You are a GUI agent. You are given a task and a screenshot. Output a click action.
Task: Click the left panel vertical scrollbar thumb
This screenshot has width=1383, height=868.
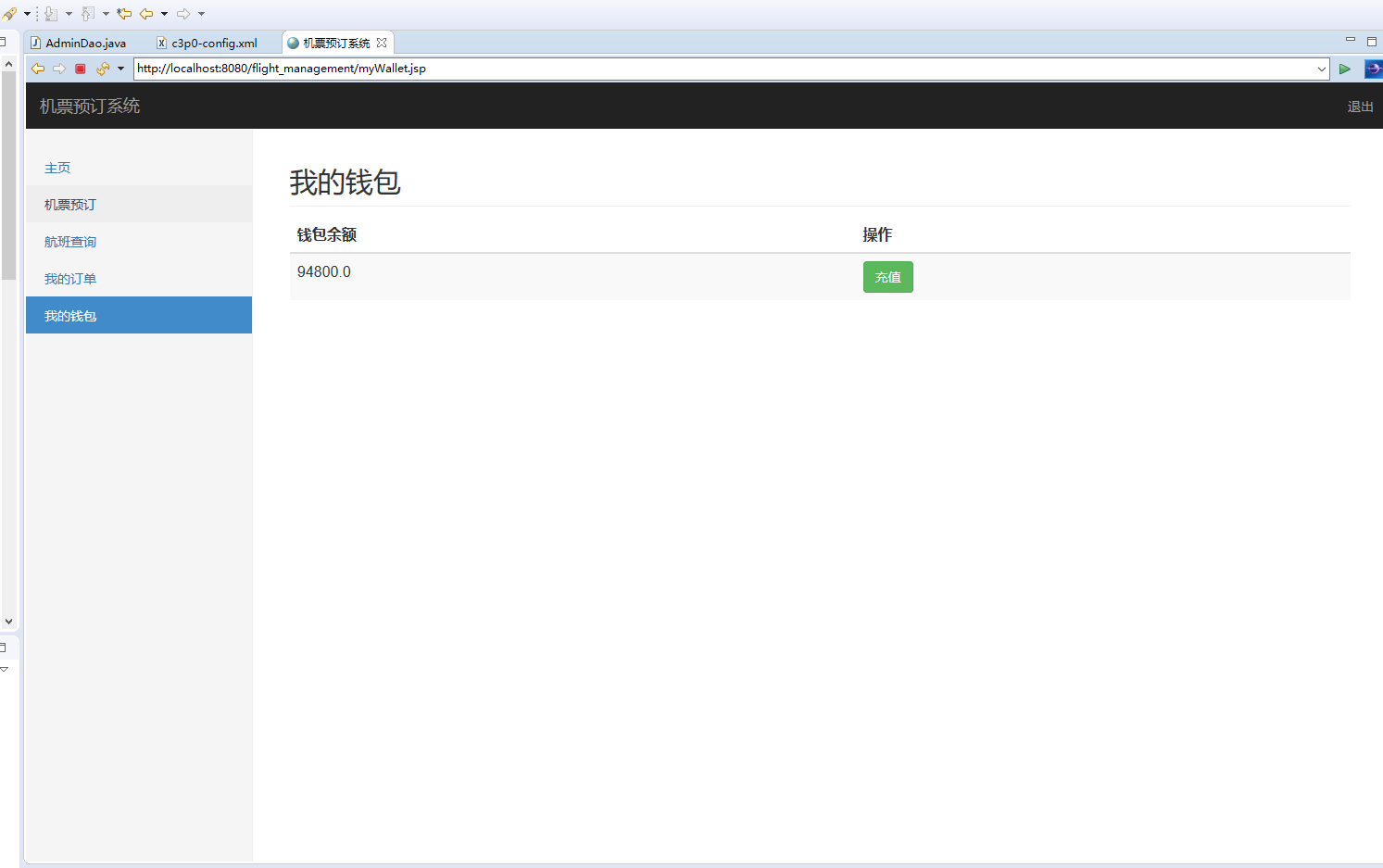click(x=8, y=176)
